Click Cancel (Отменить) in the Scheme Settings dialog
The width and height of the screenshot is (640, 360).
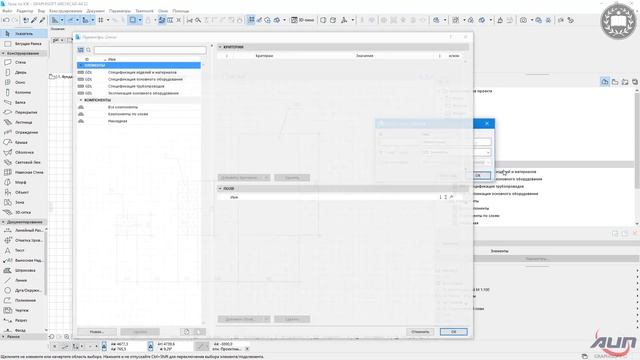coord(420,332)
